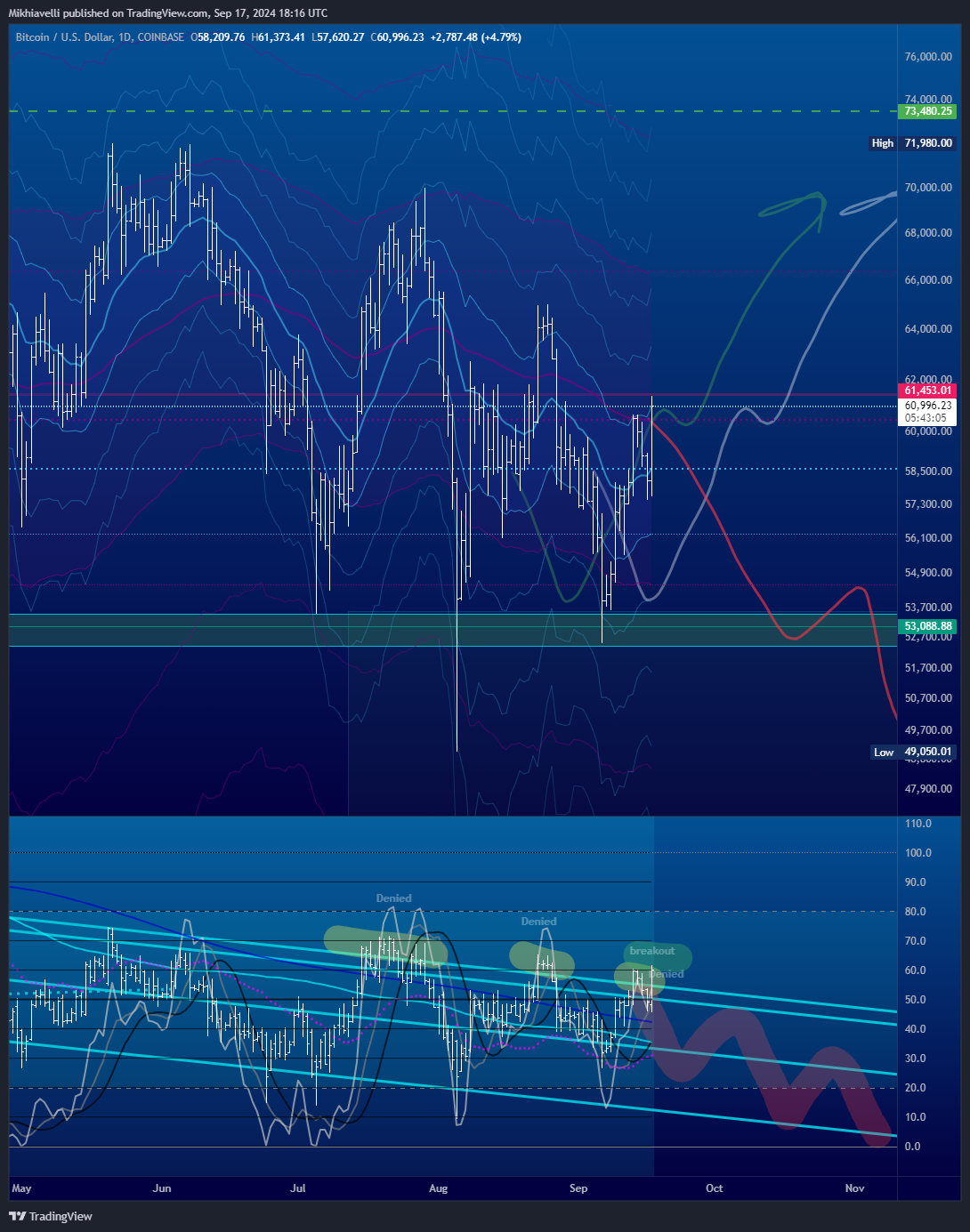Click the 0.0 oscillator scale value

coord(912,1147)
